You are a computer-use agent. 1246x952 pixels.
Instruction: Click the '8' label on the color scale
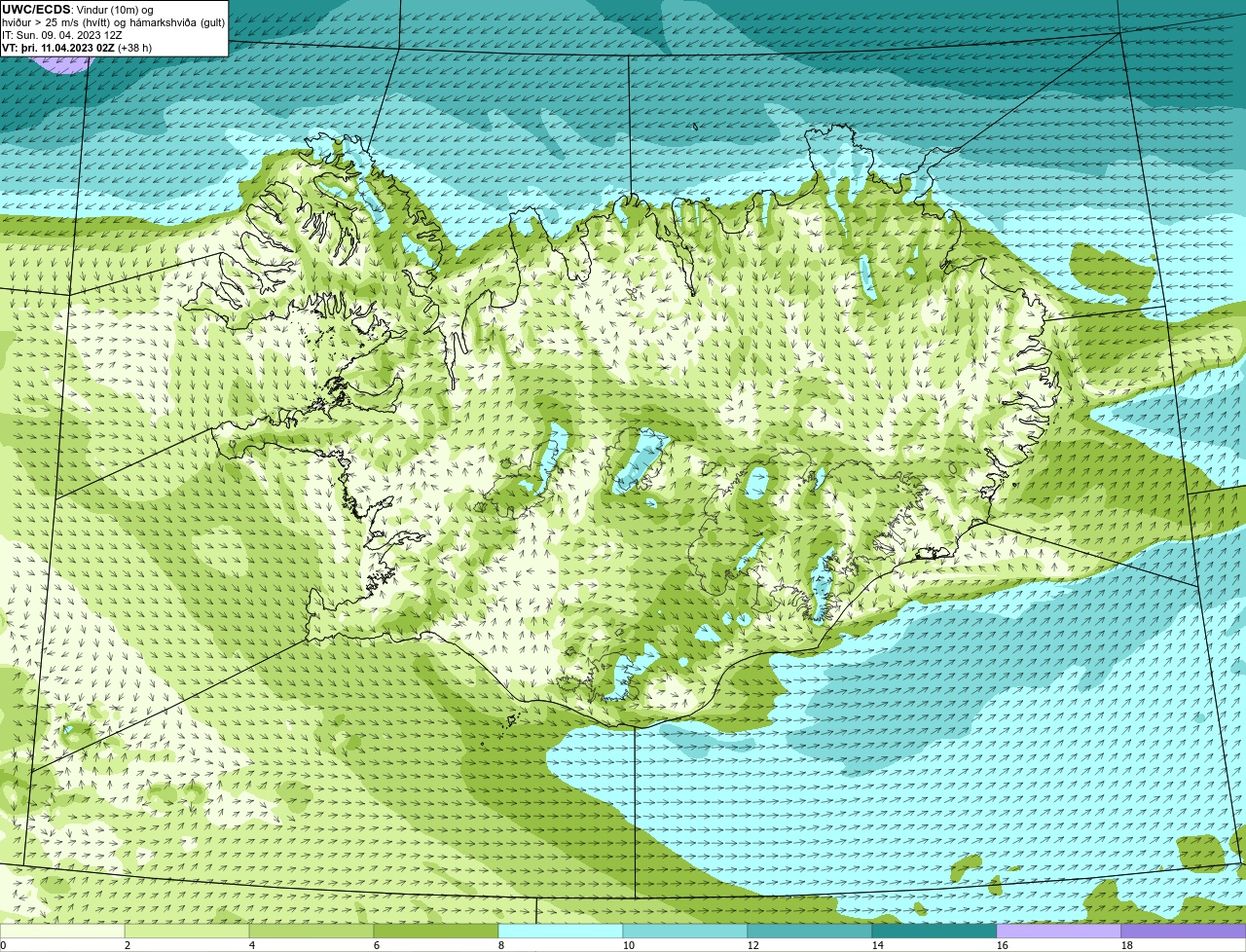[x=501, y=945]
